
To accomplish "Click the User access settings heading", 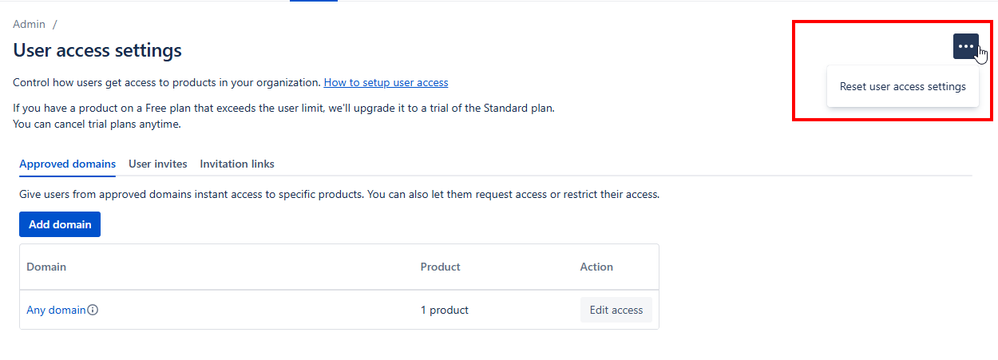I will [97, 50].
